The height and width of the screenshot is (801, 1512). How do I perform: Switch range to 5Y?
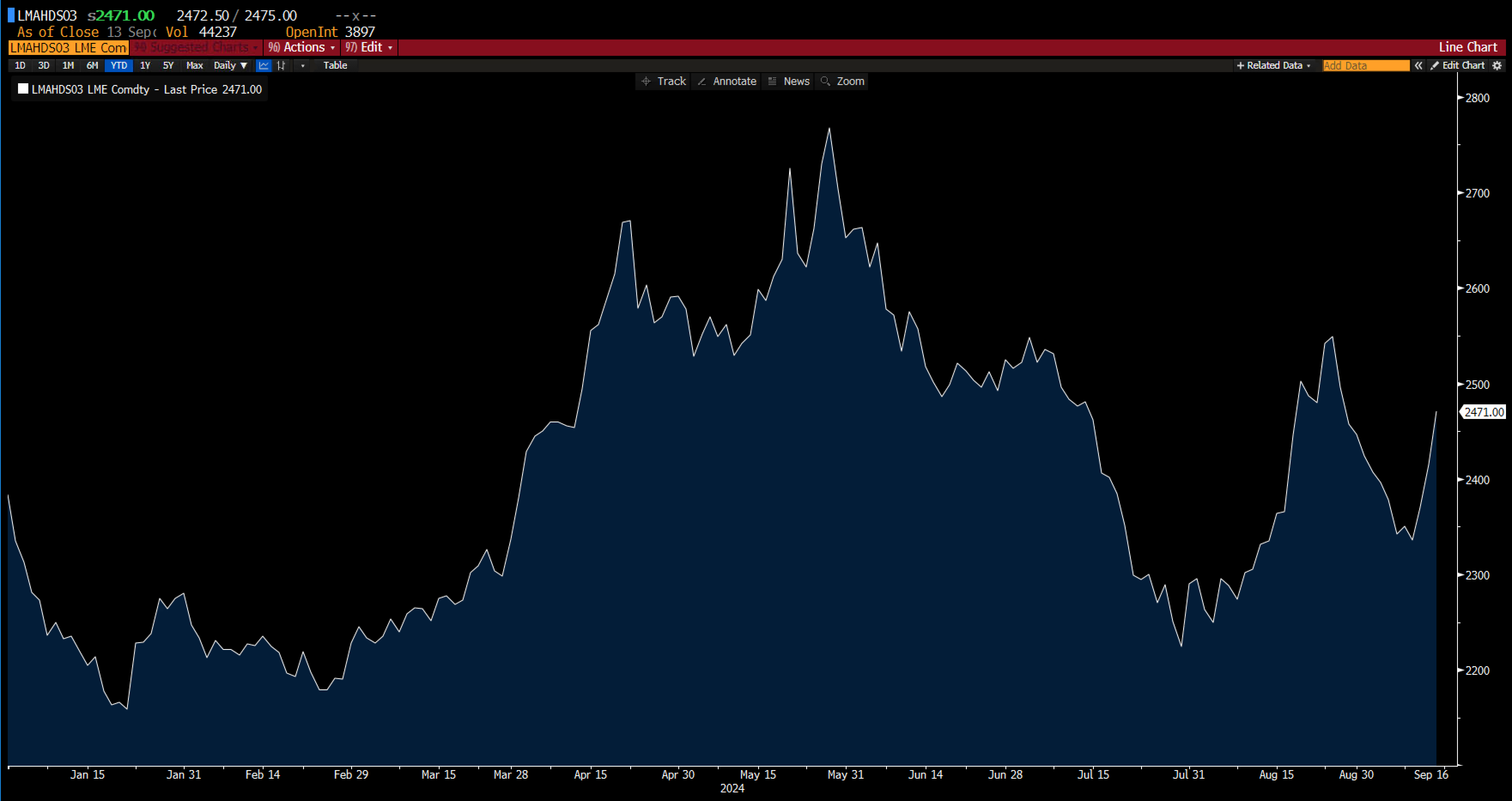(168, 66)
